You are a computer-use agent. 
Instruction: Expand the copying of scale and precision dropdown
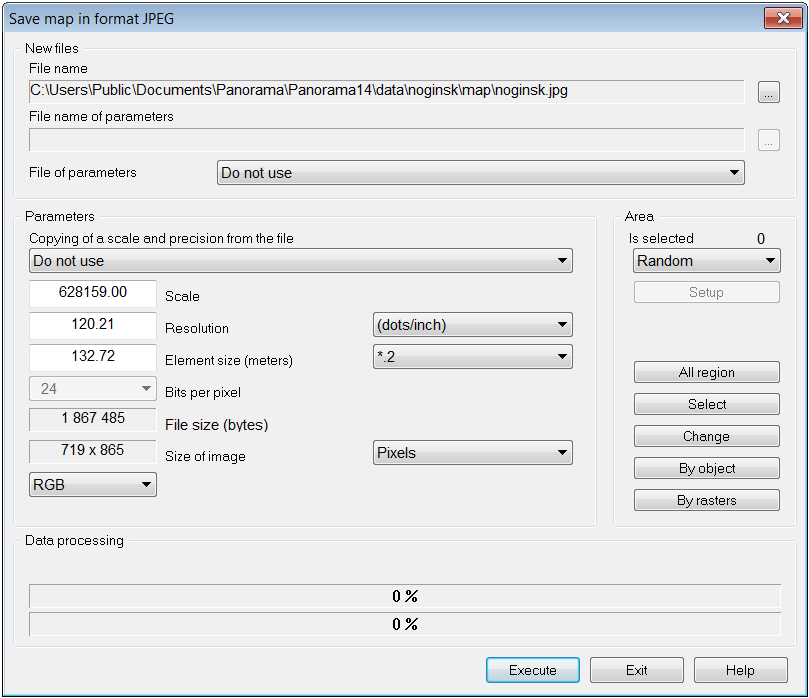click(x=300, y=261)
